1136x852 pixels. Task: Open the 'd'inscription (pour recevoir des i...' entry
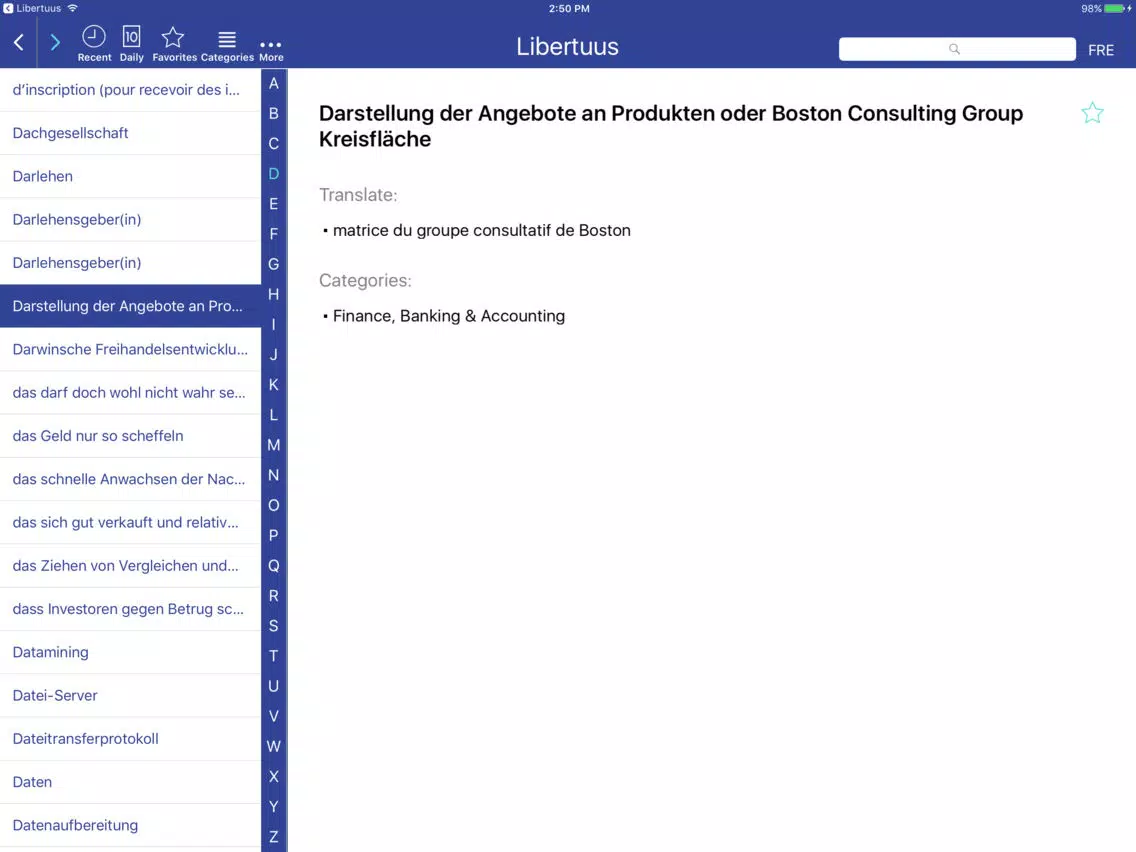click(x=130, y=90)
